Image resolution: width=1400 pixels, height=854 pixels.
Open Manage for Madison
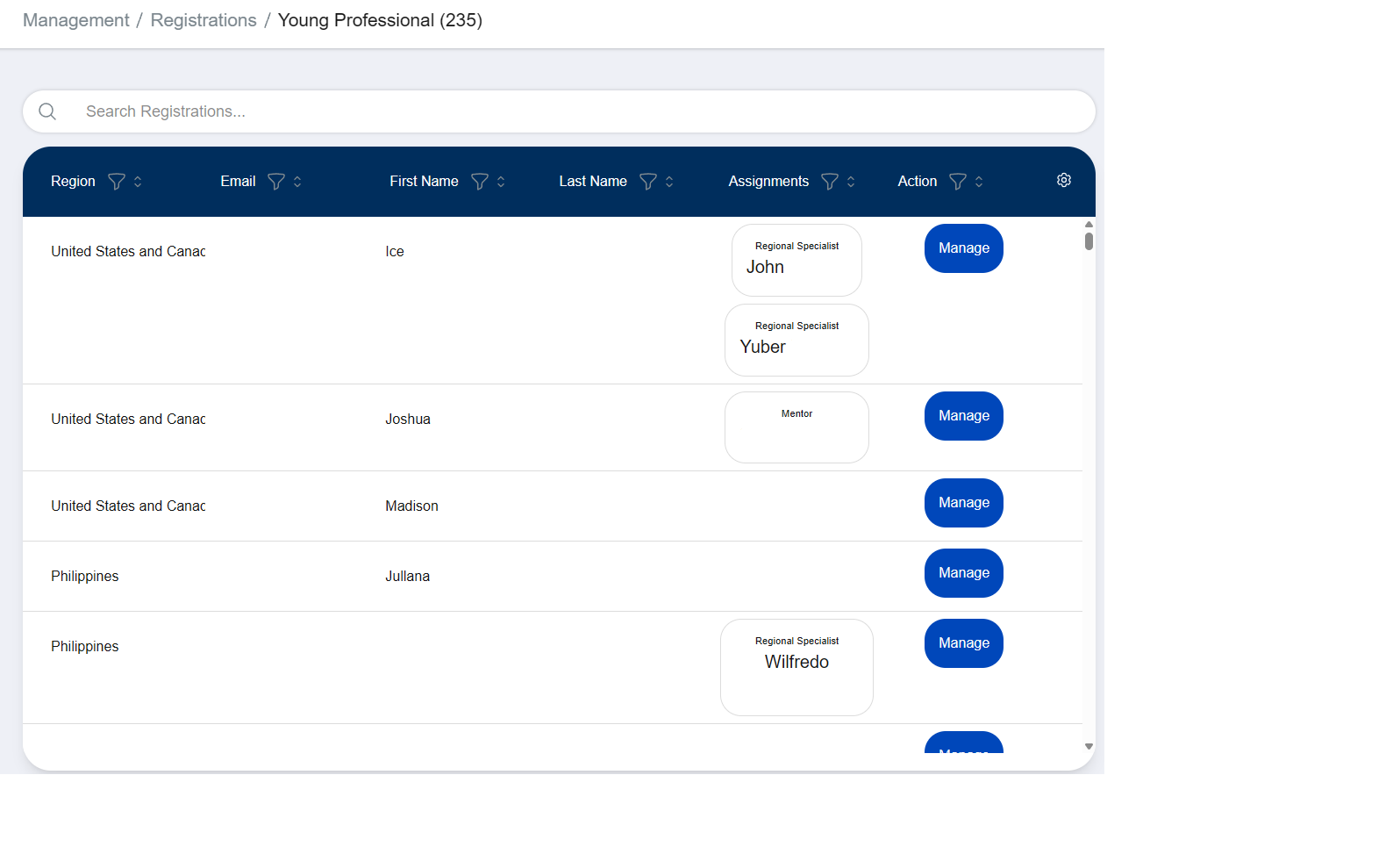click(x=963, y=503)
